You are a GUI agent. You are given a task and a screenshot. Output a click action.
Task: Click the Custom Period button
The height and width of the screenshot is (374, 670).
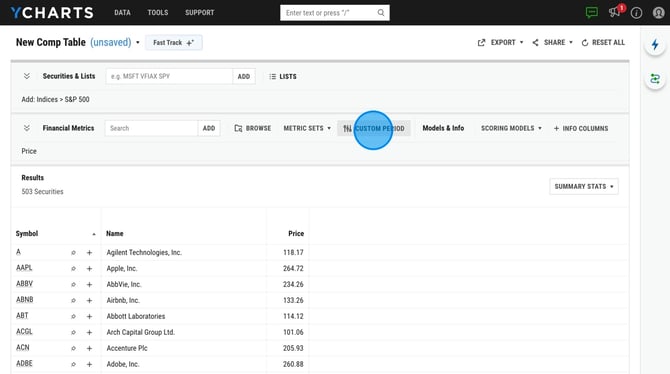click(x=374, y=128)
